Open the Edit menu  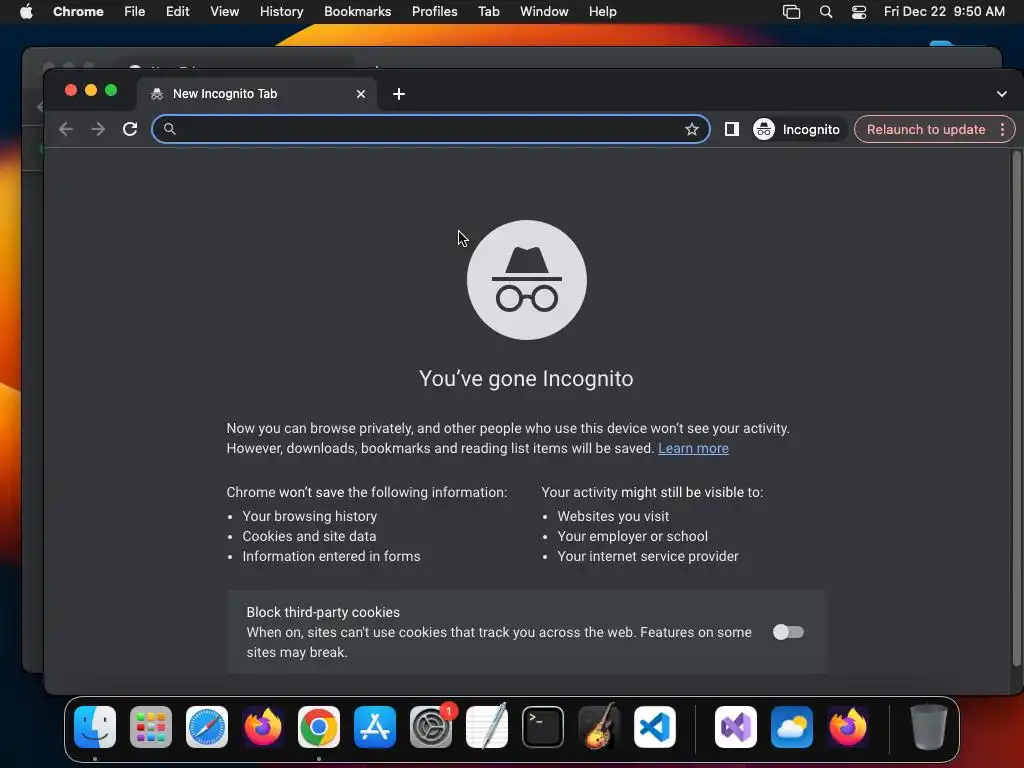pos(177,12)
